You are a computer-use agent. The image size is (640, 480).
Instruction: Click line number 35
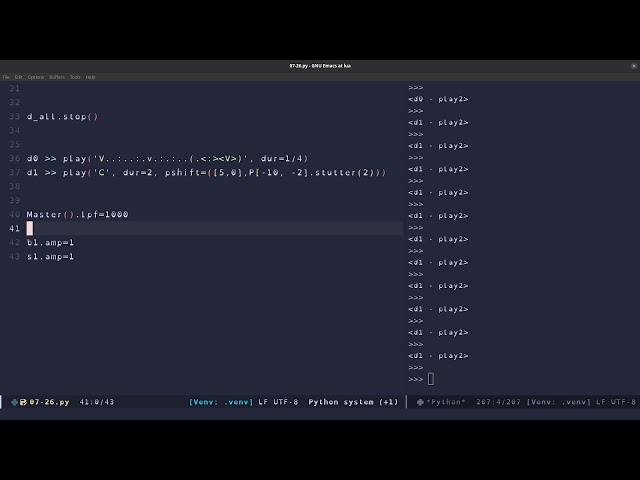15,144
